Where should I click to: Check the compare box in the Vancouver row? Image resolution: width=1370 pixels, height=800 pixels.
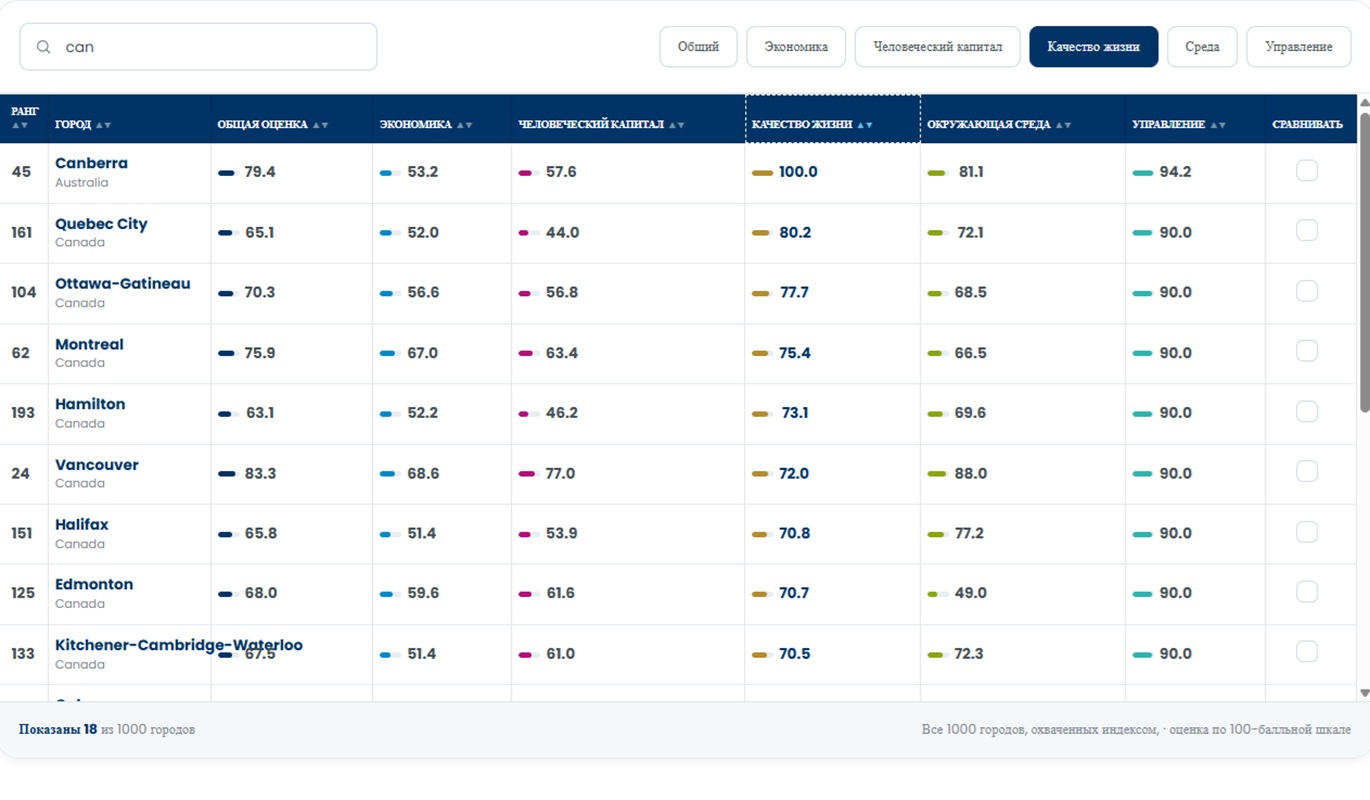[x=1306, y=471]
